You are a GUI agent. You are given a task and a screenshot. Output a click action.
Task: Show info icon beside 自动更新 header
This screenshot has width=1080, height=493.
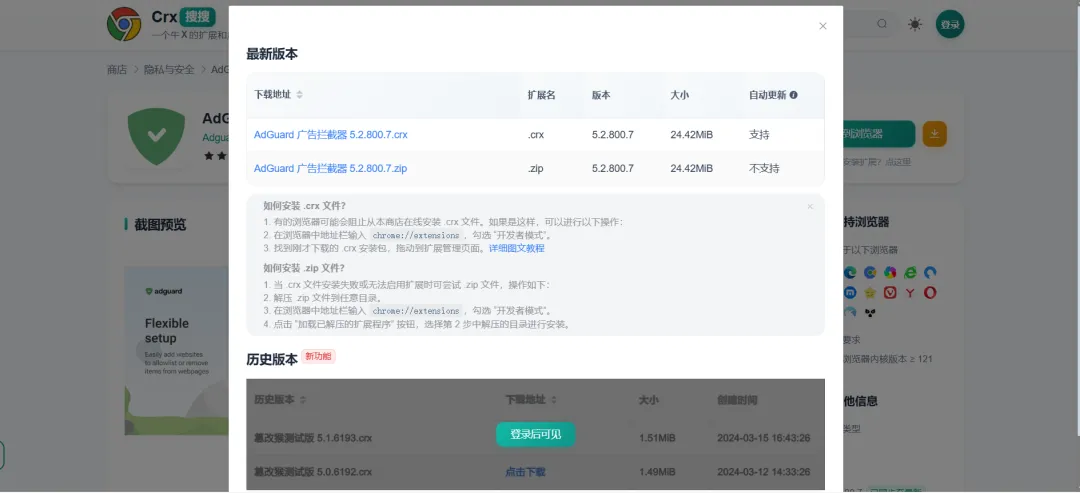[x=793, y=95]
